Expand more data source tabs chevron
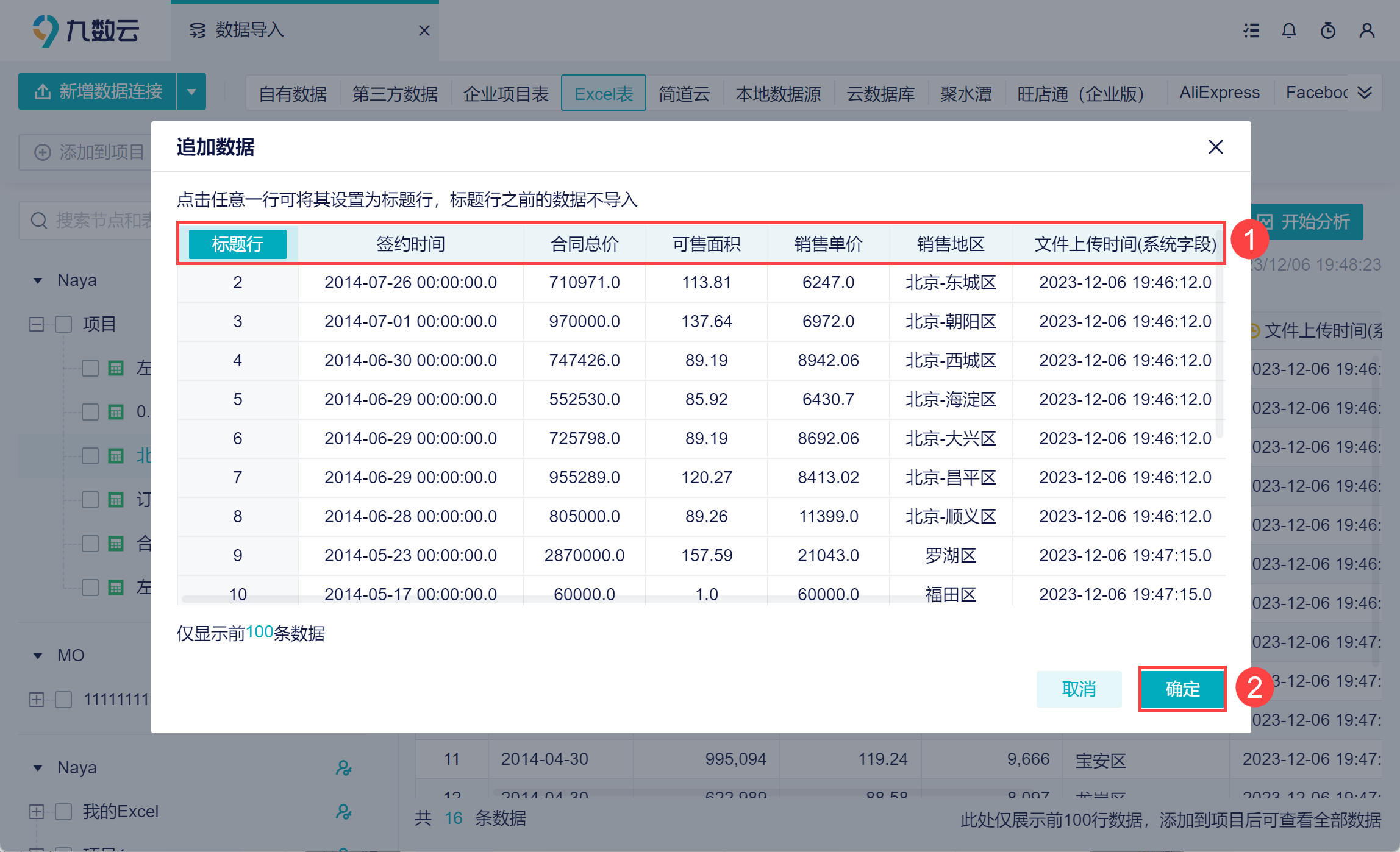 tap(1365, 93)
